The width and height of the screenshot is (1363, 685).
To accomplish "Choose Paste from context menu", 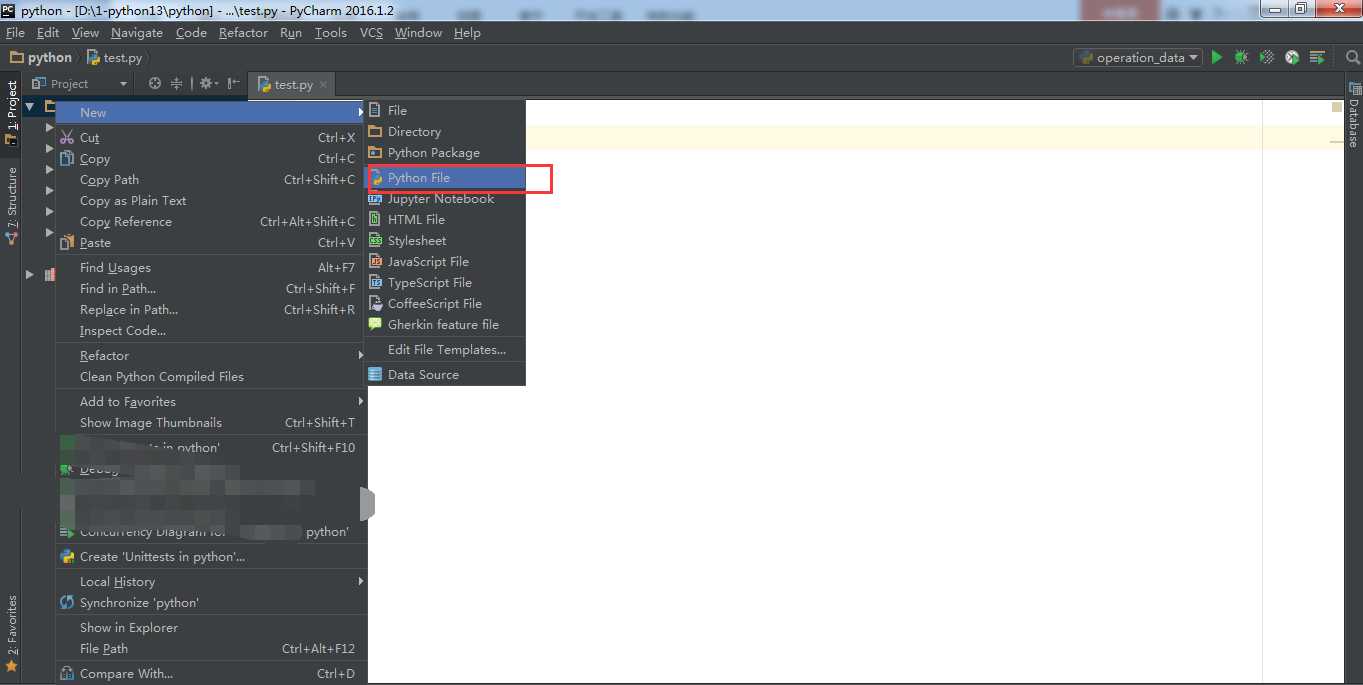I will (211, 242).
